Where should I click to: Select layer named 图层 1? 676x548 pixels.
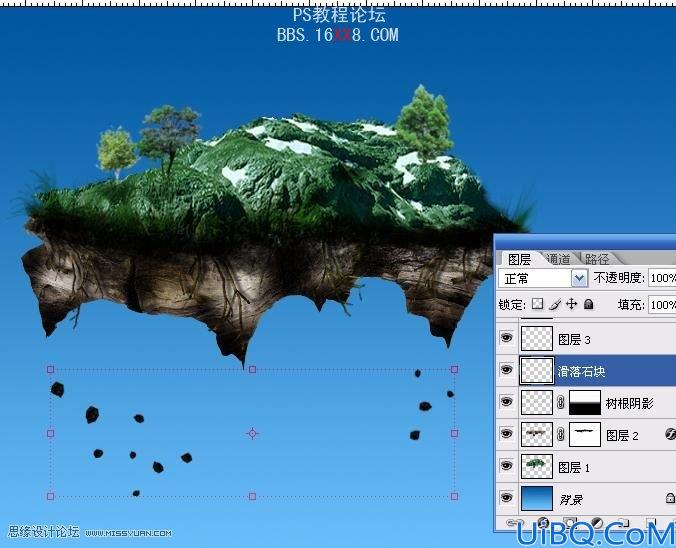click(574, 467)
